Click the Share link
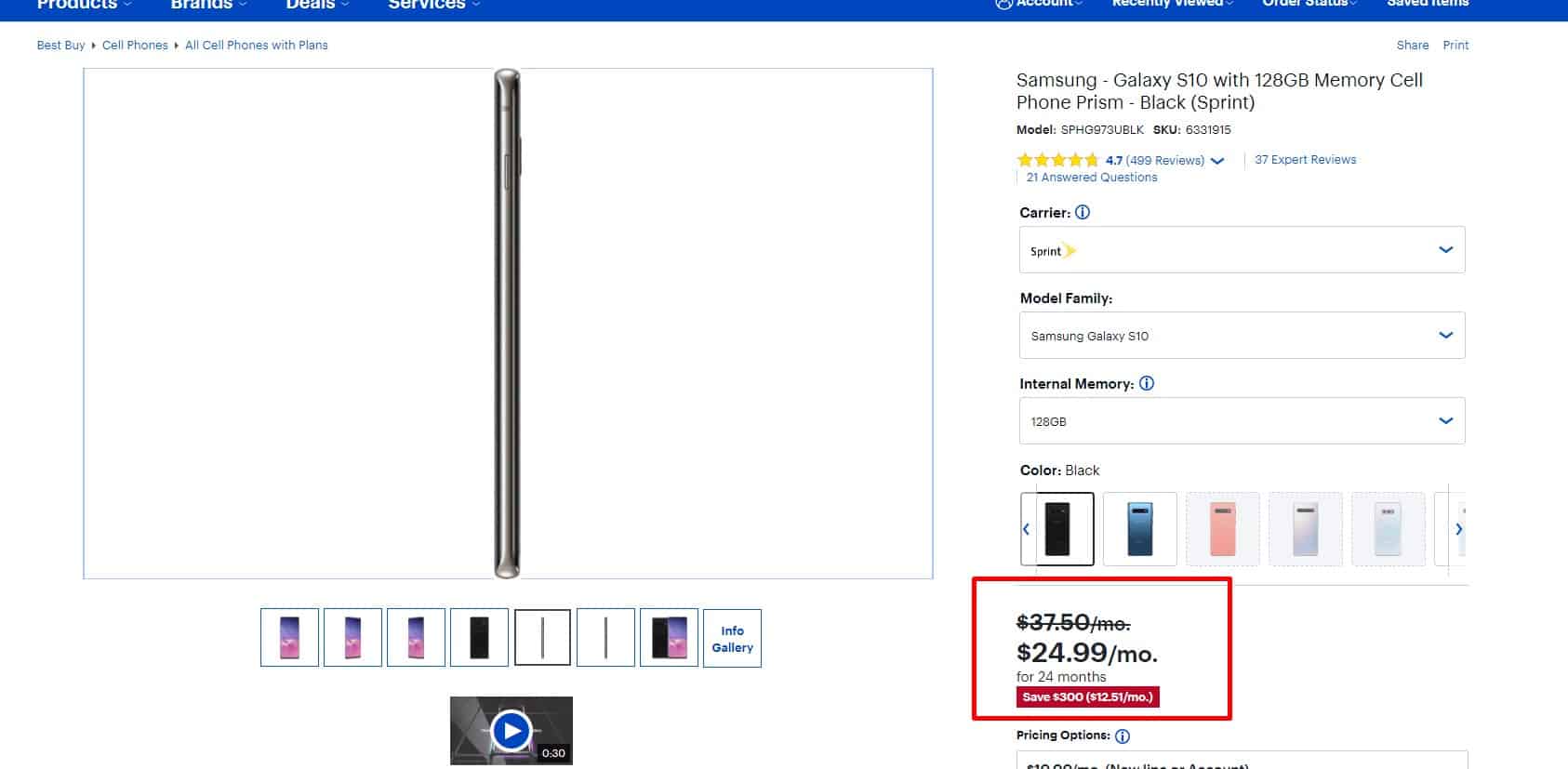 click(1412, 46)
